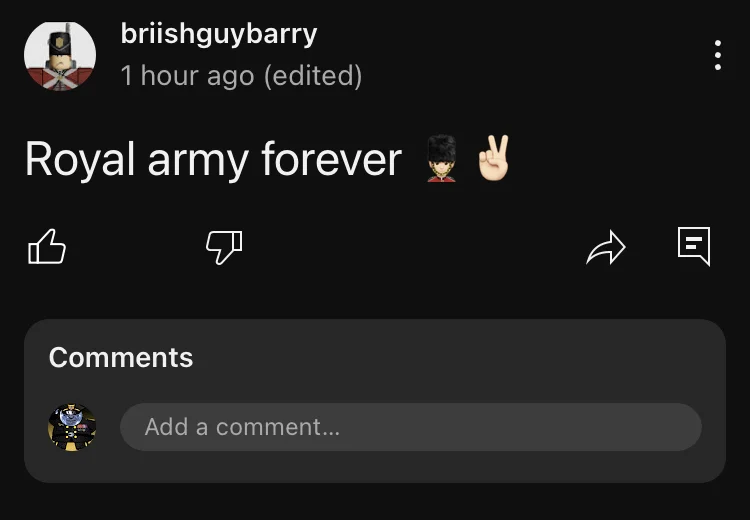The height and width of the screenshot is (520, 750).
Task: Select the (edited) label next to timestamp
Action: pyautogui.click(x=313, y=76)
